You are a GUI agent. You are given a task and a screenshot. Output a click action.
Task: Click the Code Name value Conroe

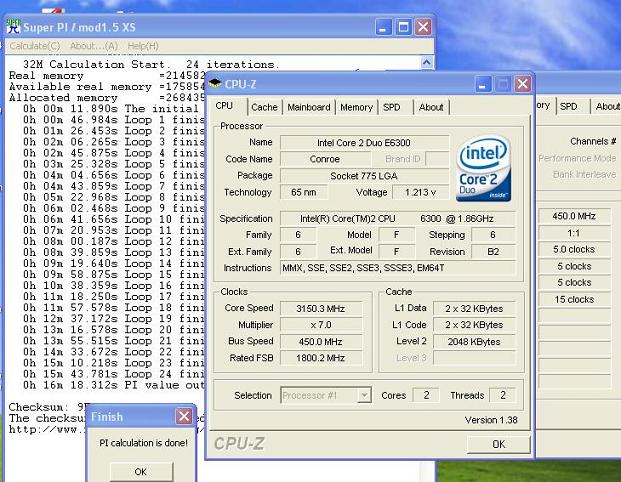pyautogui.click(x=325, y=159)
